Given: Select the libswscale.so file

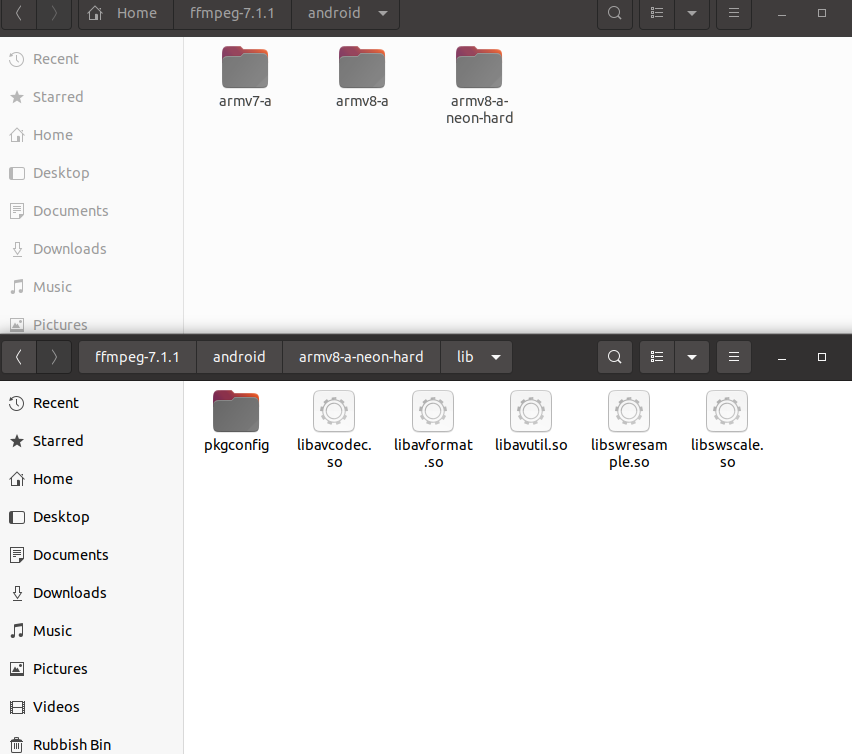Looking at the screenshot, I should click(x=727, y=429).
